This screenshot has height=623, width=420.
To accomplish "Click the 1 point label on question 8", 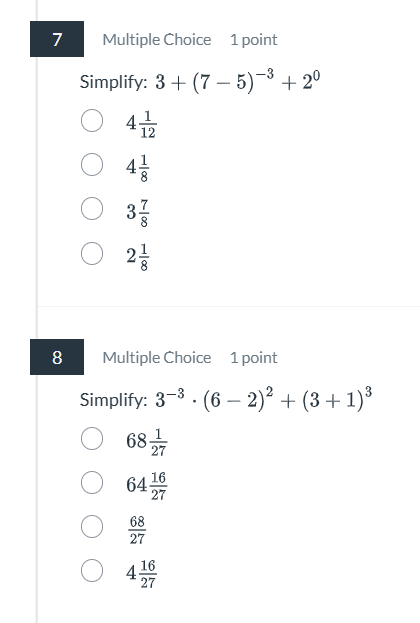I will click(254, 358).
